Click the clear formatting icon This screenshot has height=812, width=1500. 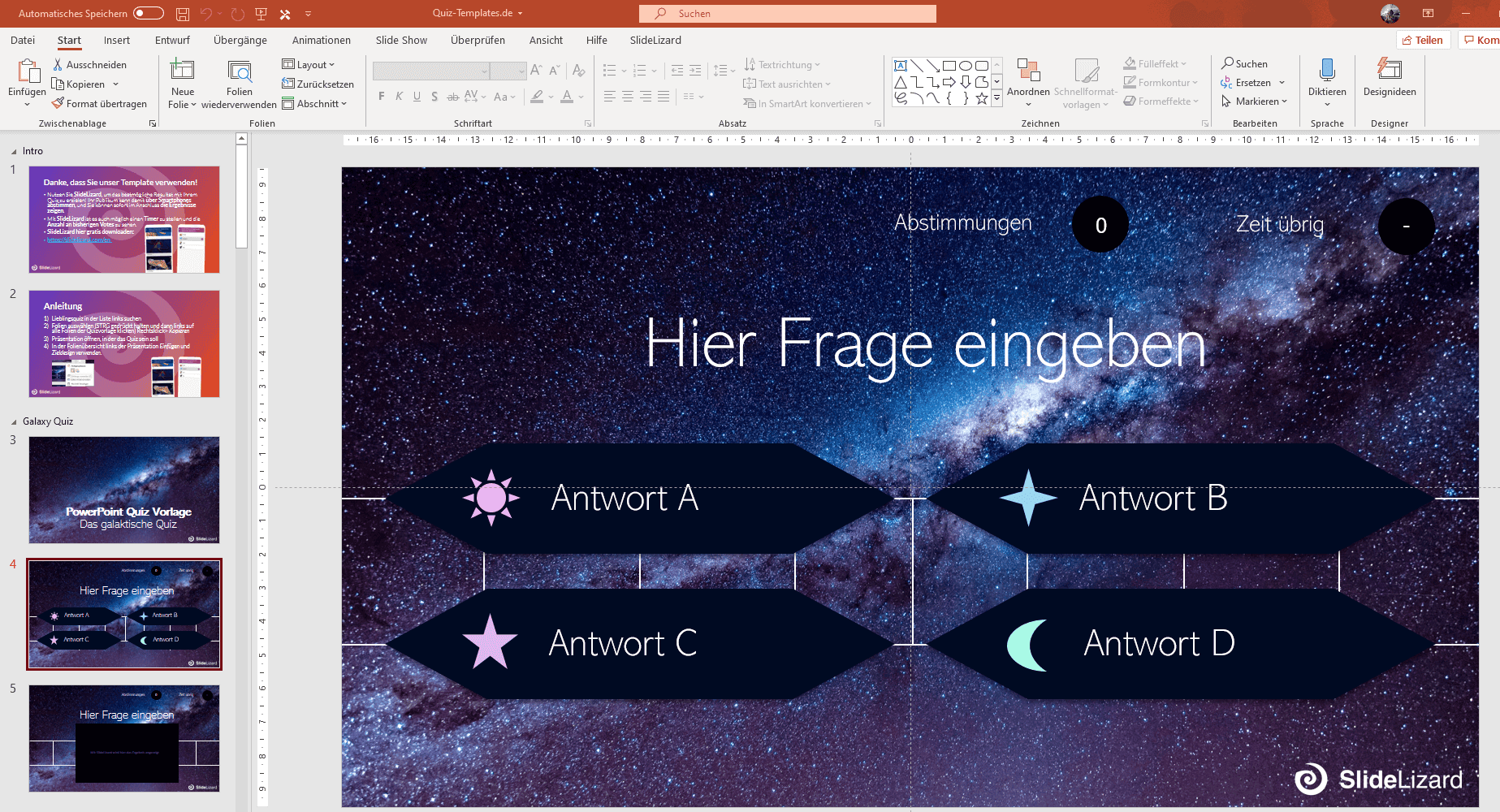click(578, 71)
